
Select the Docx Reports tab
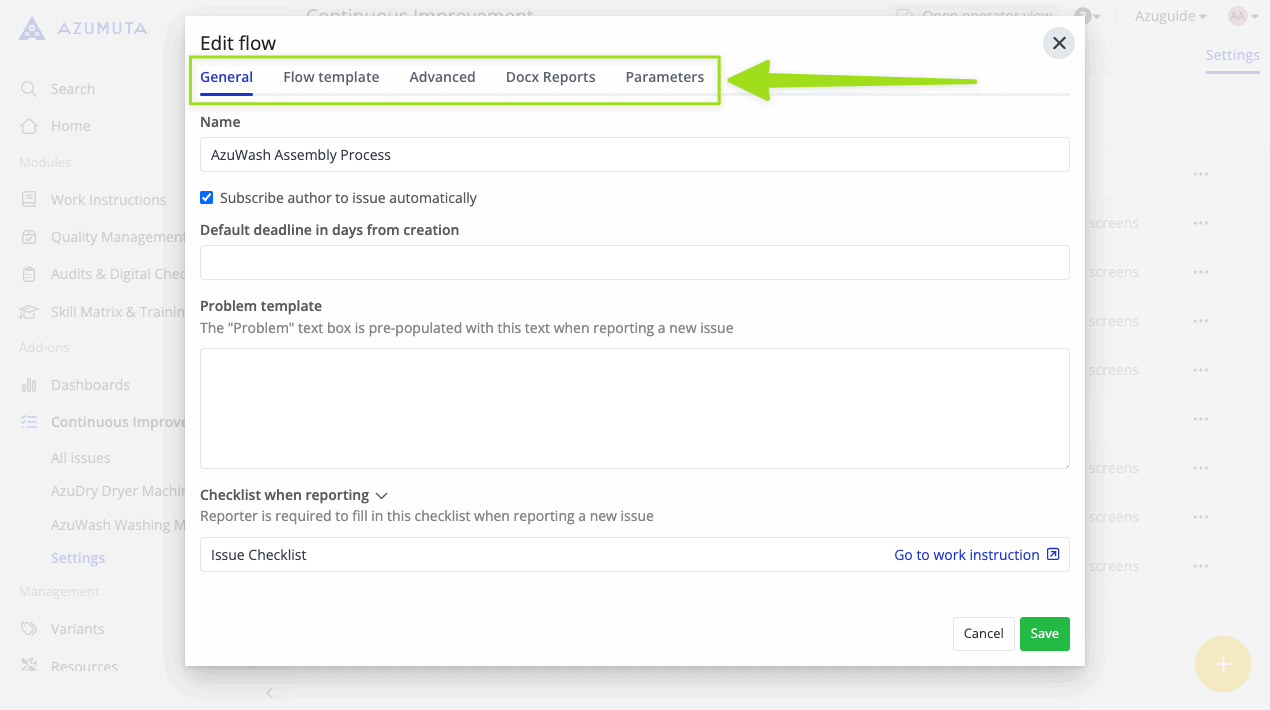tap(550, 77)
